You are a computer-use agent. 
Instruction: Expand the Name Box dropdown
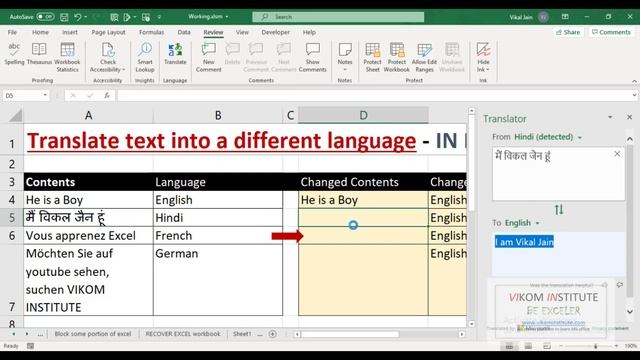(45, 95)
